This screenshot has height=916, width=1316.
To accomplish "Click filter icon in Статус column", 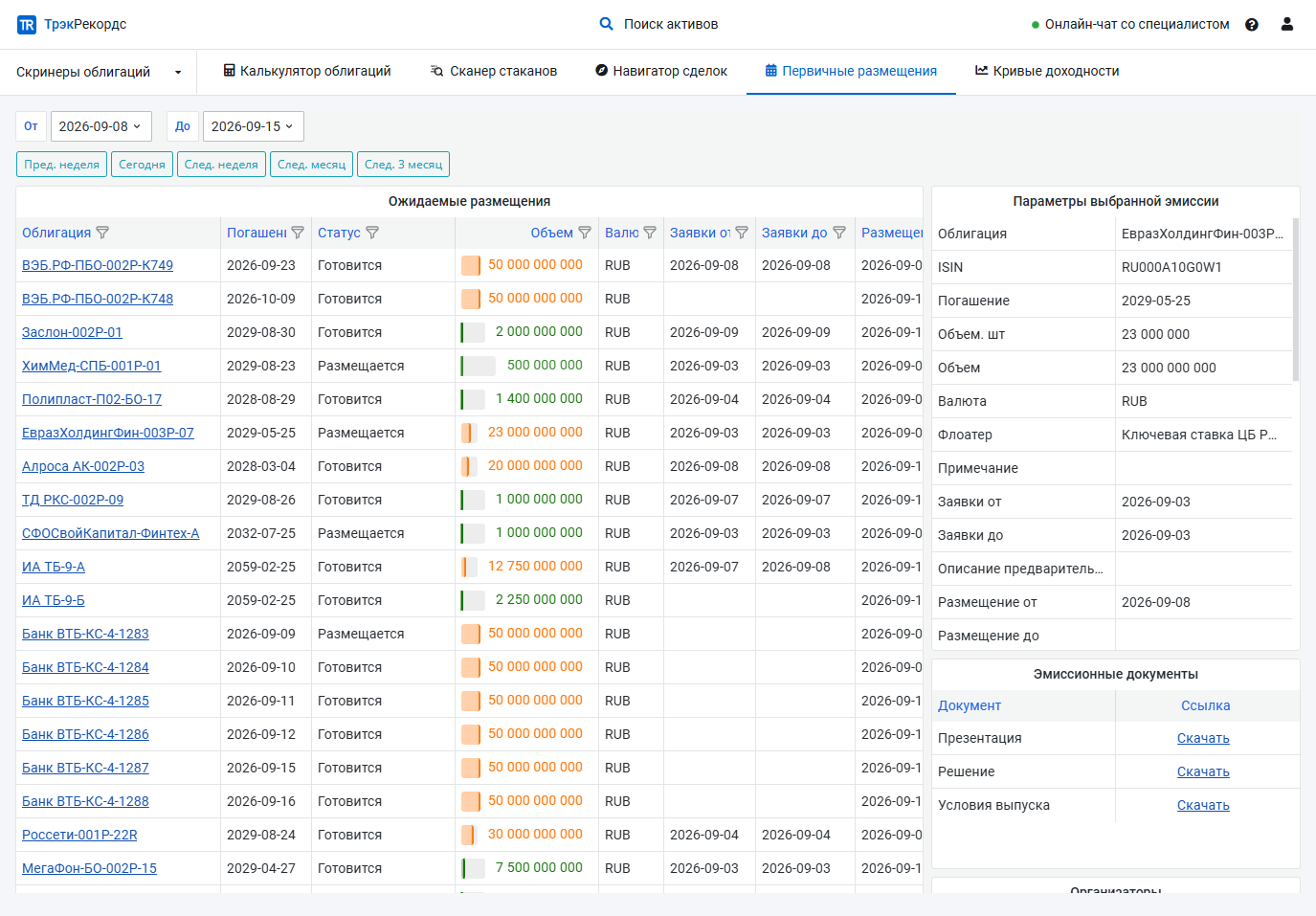I will [x=372, y=233].
